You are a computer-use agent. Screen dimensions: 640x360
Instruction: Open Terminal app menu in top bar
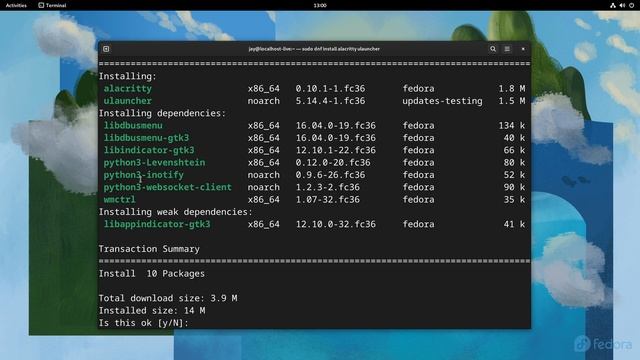click(52, 5)
